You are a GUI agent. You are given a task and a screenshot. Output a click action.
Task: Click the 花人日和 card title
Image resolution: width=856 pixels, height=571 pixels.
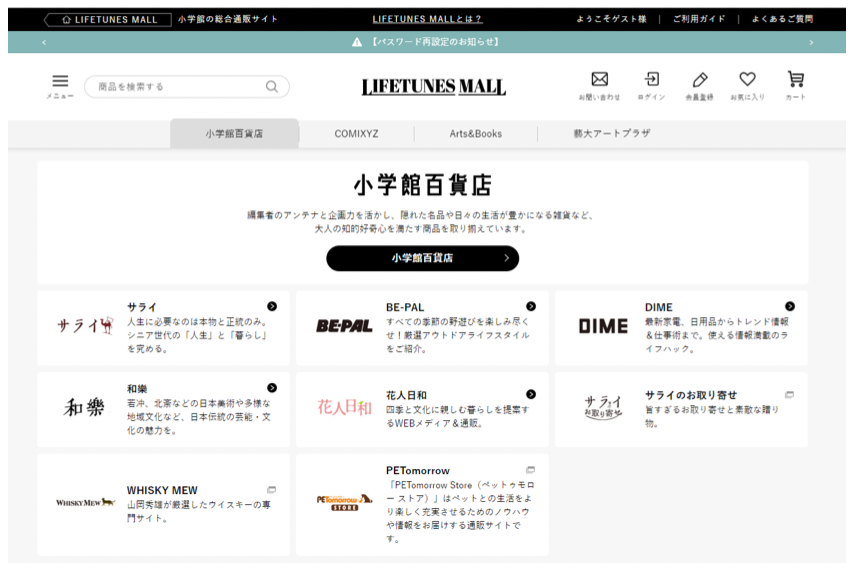[x=406, y=395]
